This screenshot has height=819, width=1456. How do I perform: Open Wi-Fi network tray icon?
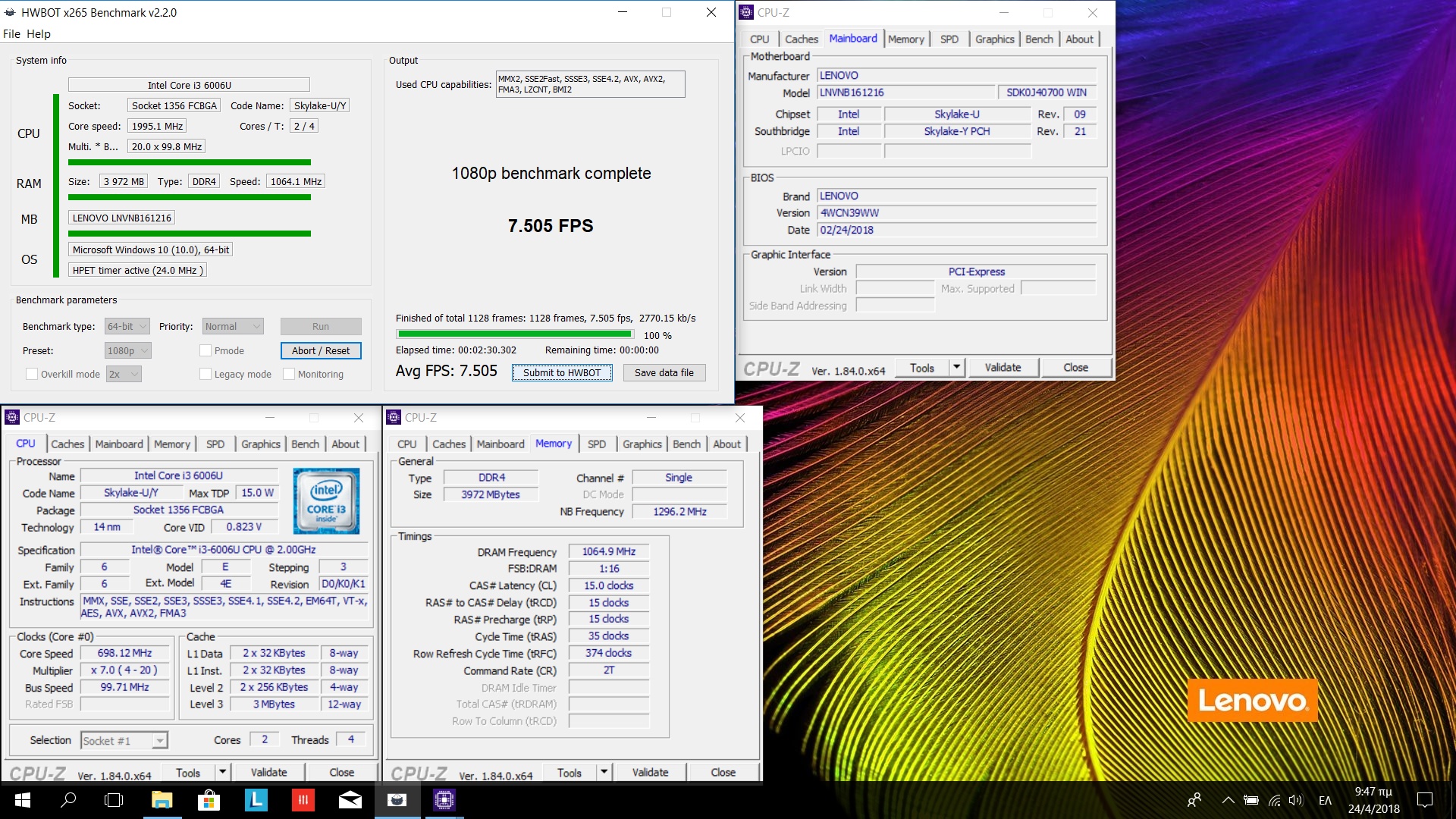click(x=1274, y=800)
